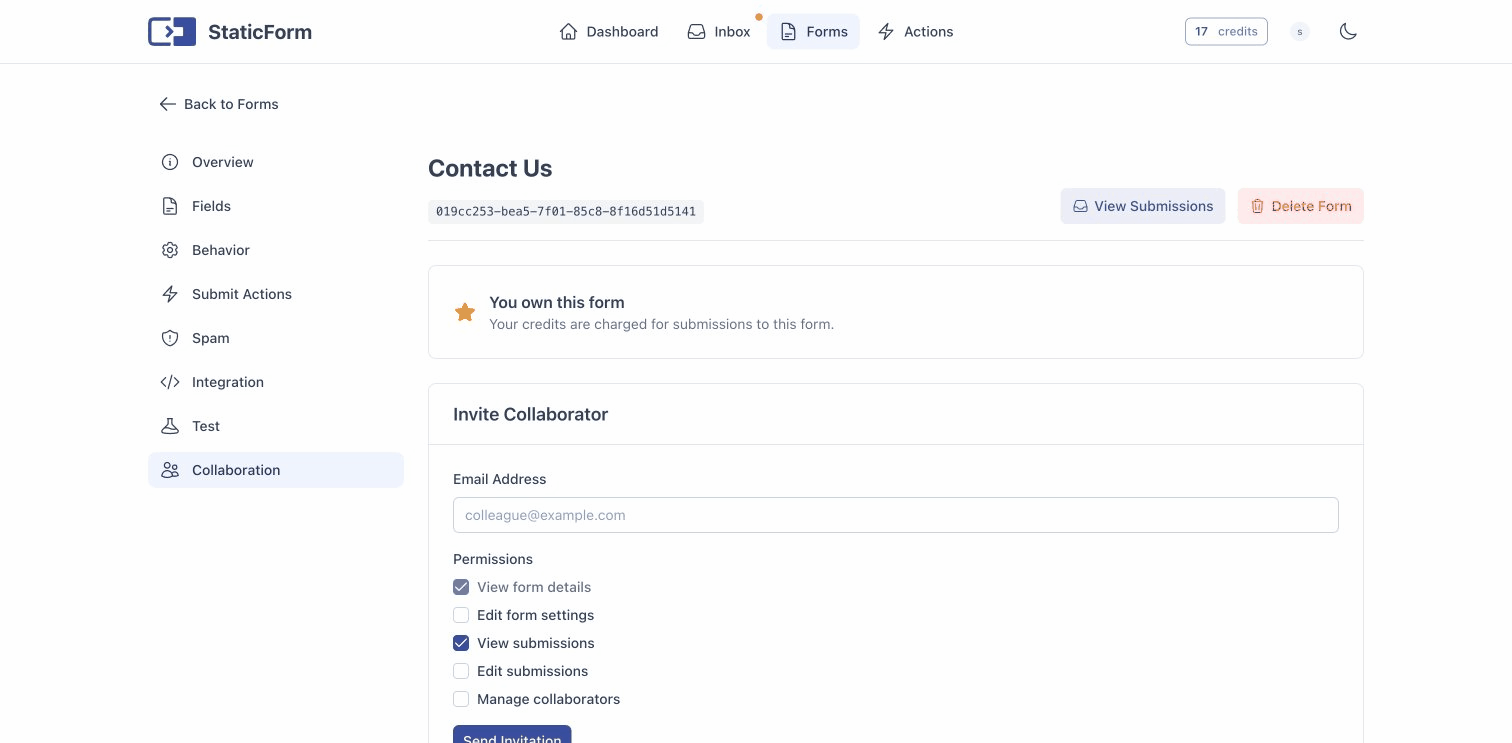Viewport: 1512px width, 743px height.
Task: Click the Test flask icon
Action: click(170, 426)
